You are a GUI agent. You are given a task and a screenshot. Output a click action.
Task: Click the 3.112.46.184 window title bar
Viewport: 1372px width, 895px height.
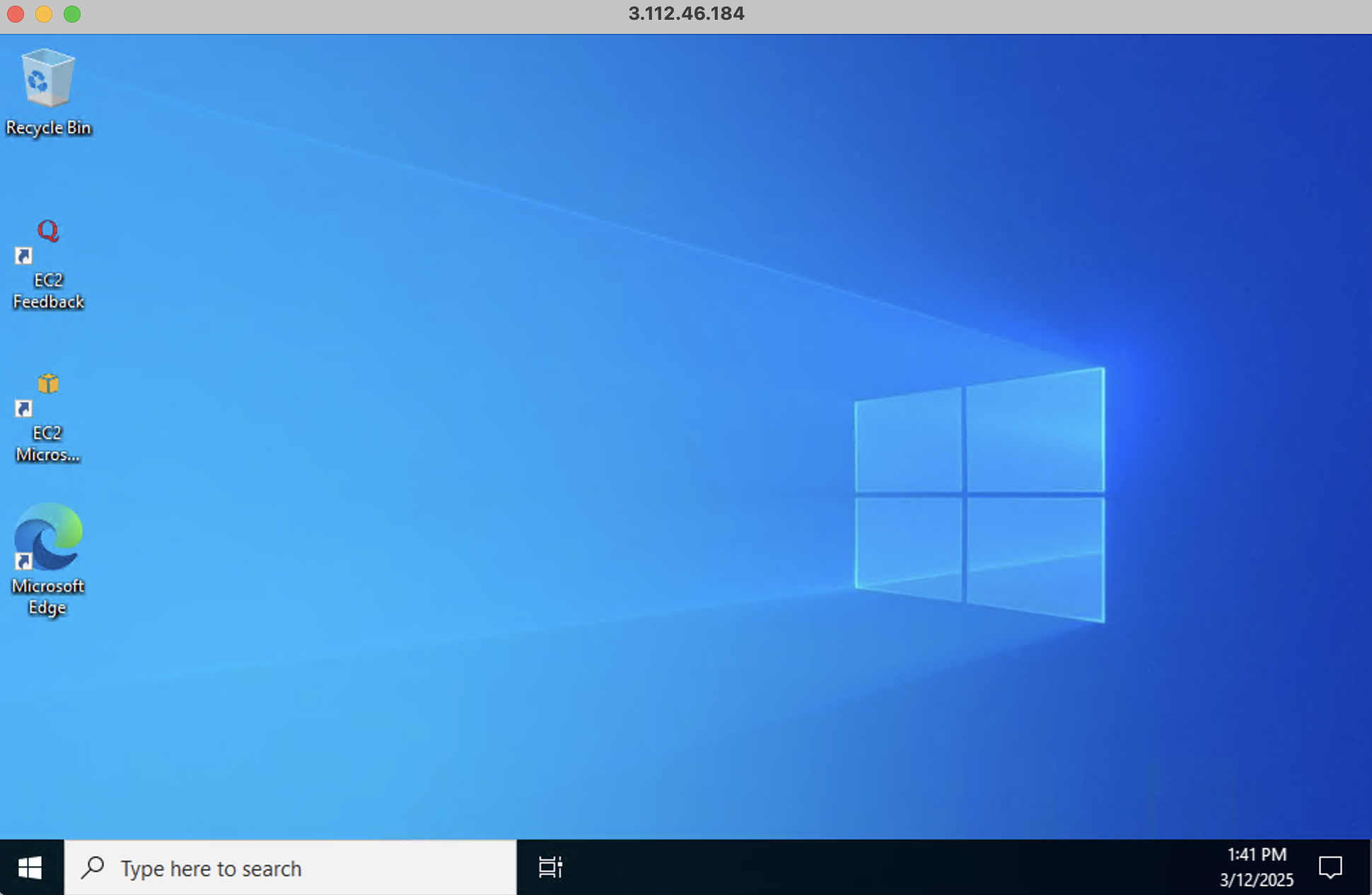pyautogui.click(x=686, y=14)
